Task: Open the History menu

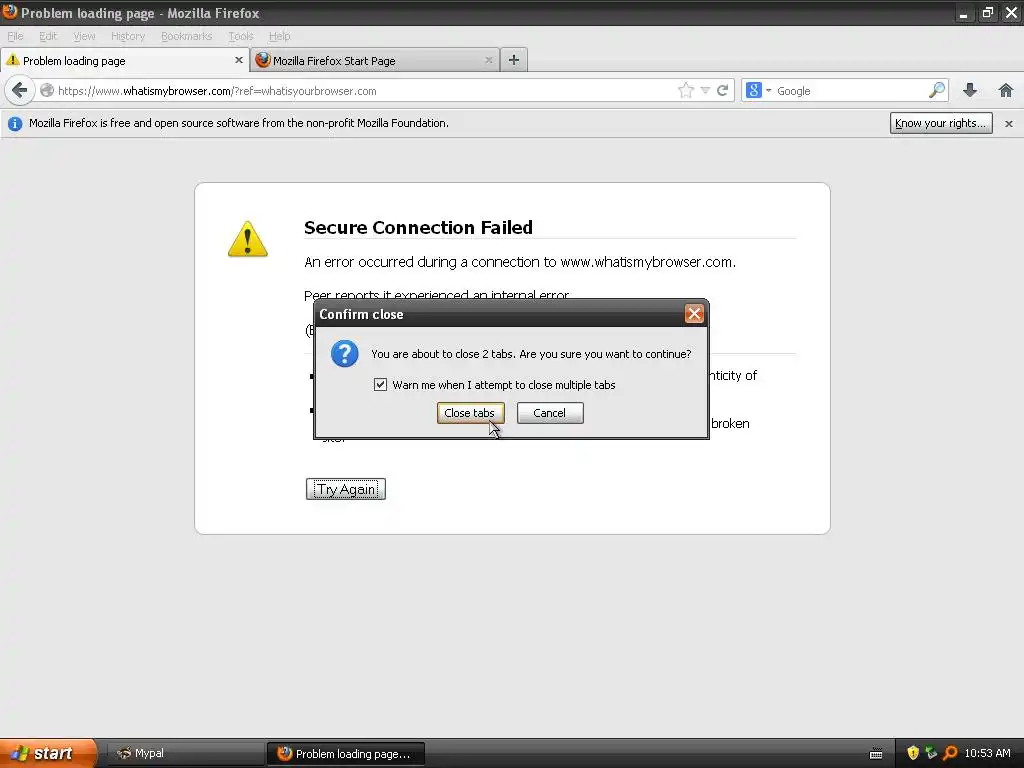Action: click(x=127, y=36)
